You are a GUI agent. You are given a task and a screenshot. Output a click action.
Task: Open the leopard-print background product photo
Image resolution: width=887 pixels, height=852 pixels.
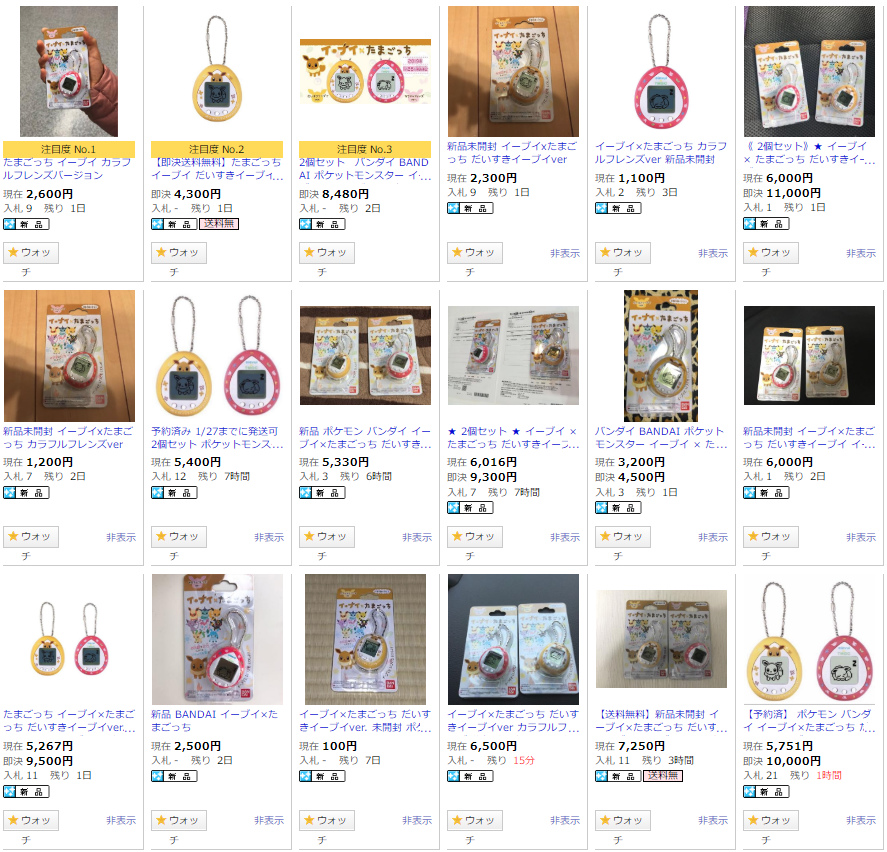pos(661,356)
